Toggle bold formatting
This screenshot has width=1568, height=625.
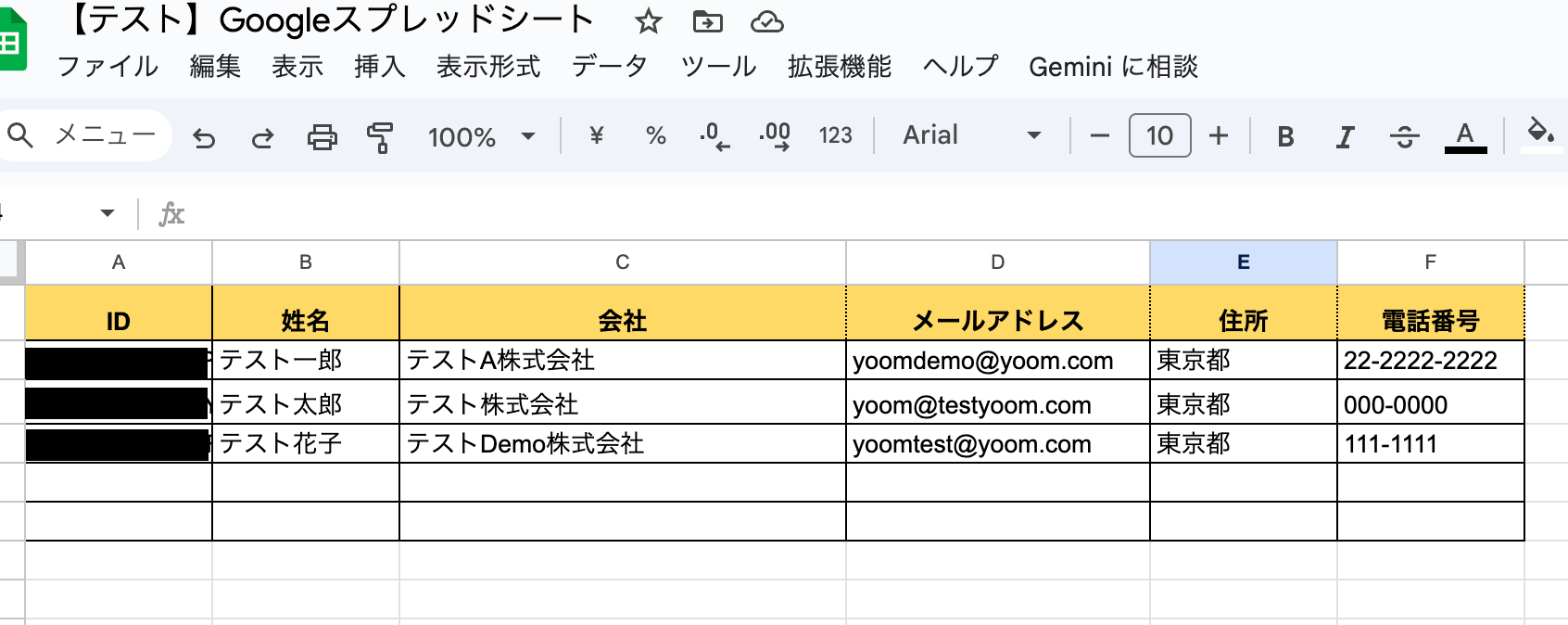1285,137
